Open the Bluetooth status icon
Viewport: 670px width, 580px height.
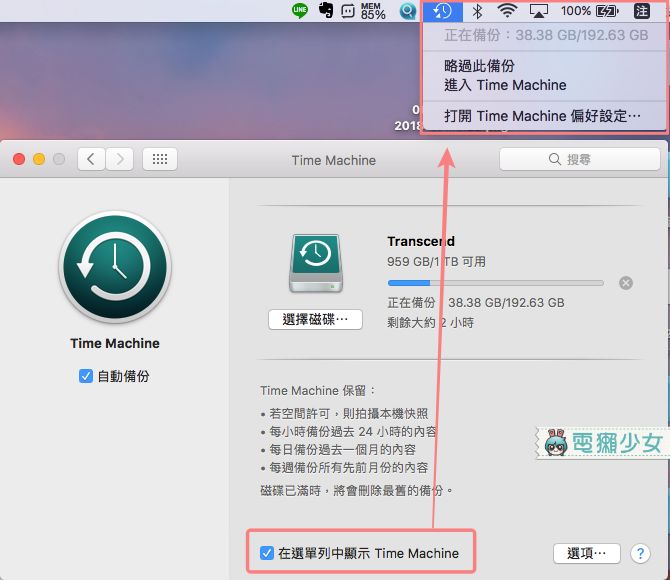(477, 11)
